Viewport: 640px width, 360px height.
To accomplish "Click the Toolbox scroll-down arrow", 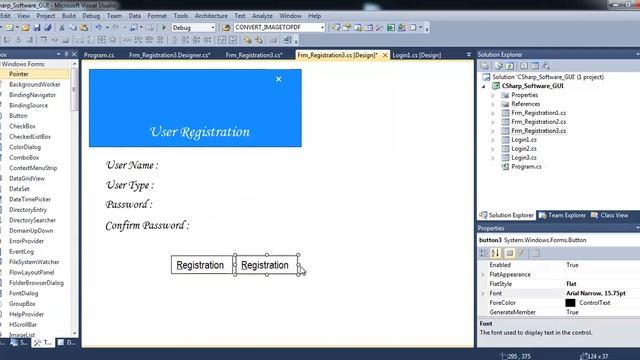I will point(74,333).
